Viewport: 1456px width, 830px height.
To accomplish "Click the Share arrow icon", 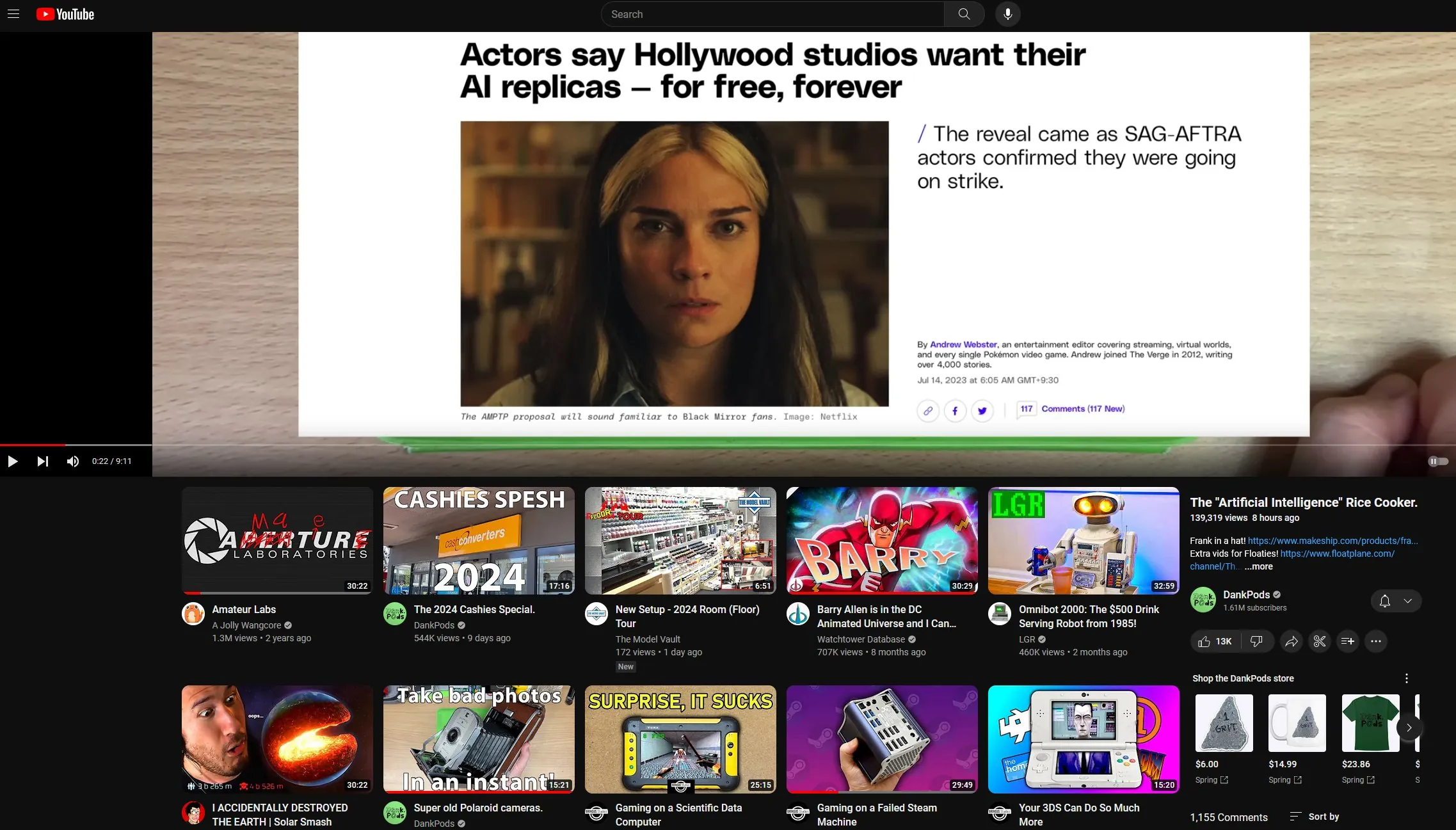I will click(x=1292, y=641).
